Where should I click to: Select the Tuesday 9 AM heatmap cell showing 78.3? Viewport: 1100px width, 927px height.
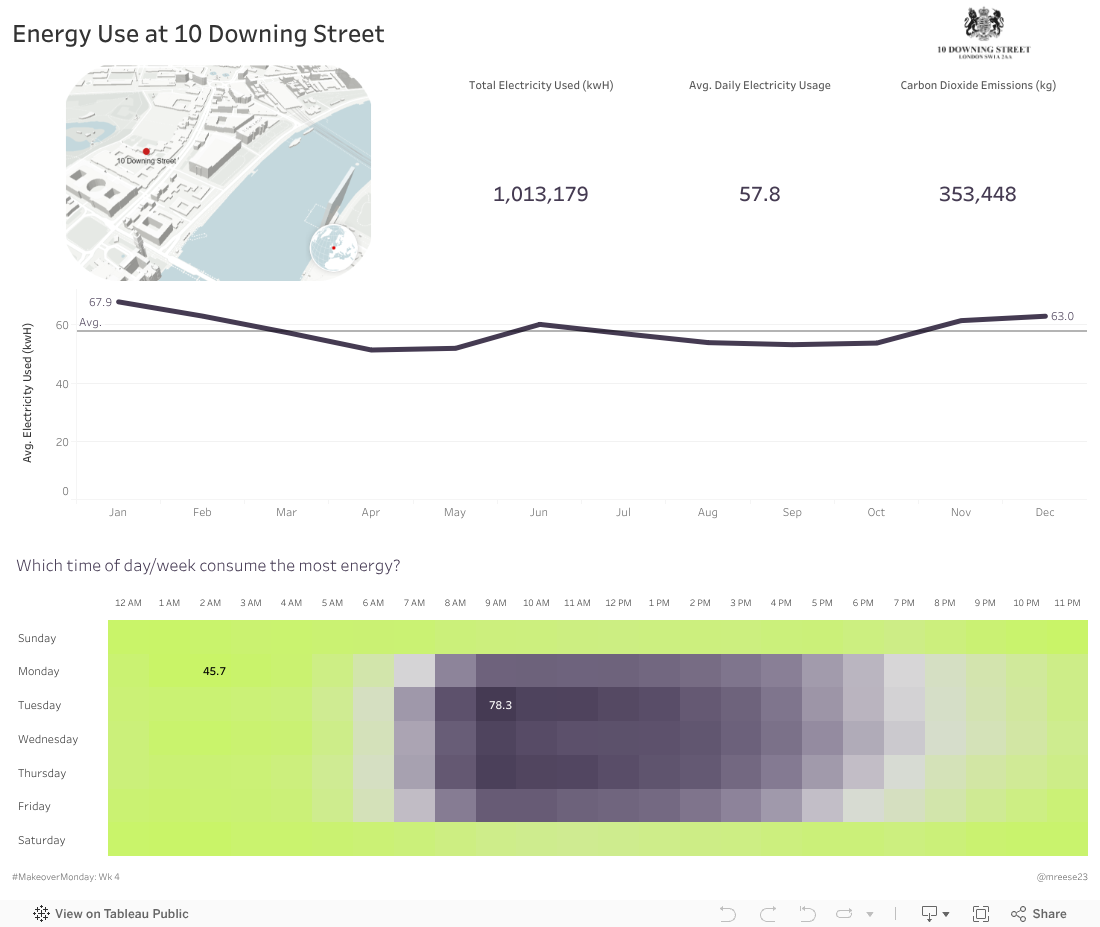point(496,705)
